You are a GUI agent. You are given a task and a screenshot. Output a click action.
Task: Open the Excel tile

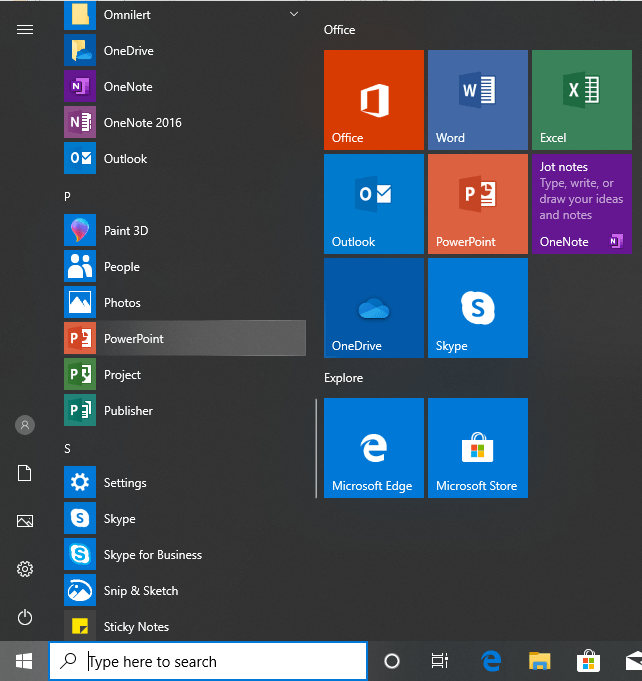(x=582, y=100)
